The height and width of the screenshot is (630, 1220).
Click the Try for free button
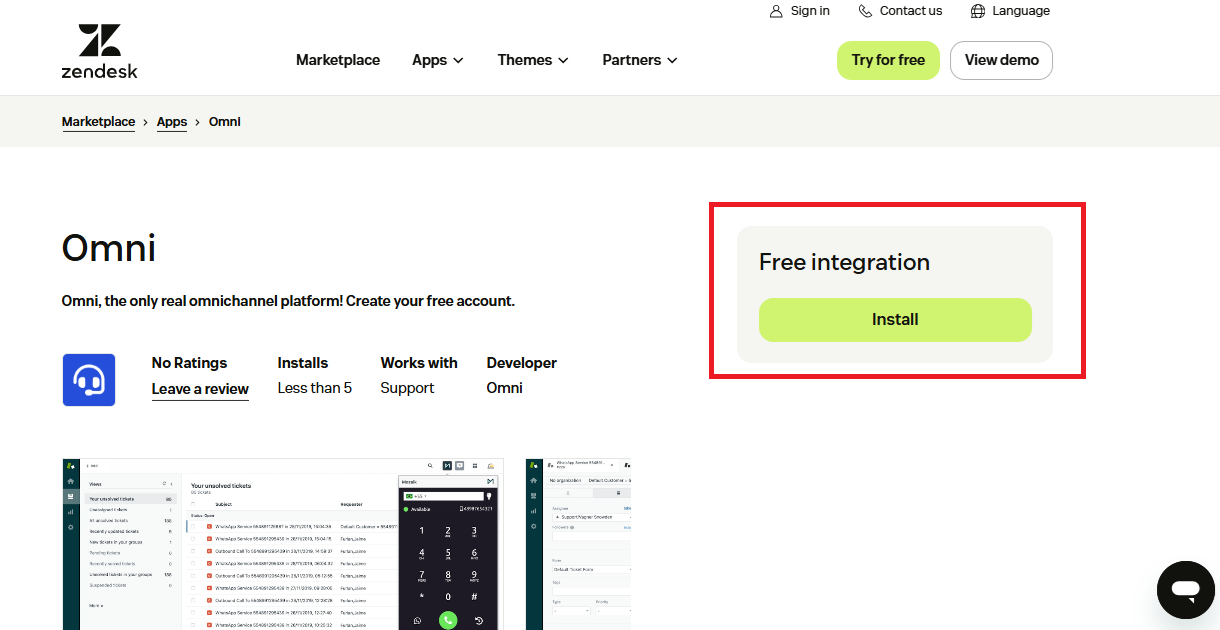pos(888,60)
